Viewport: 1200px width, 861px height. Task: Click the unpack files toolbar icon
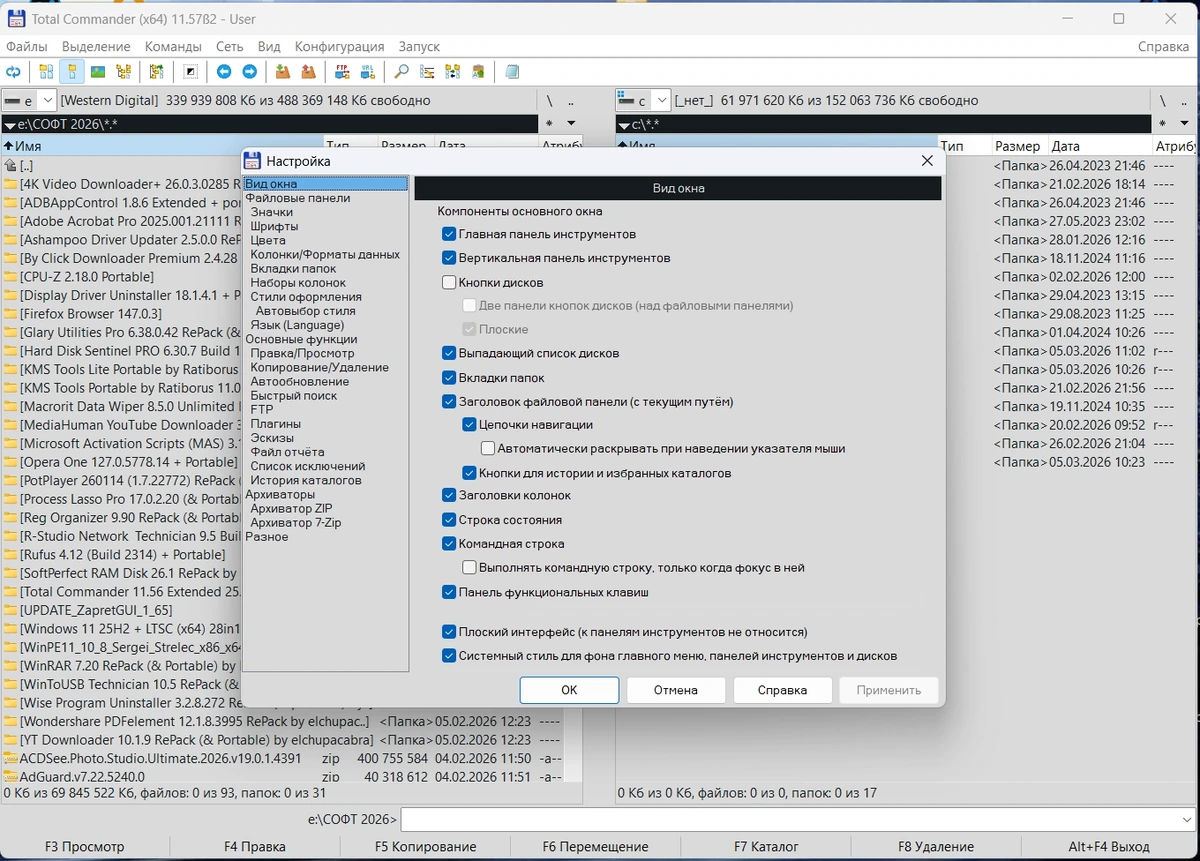pyautogui.click(x=309, y=72)
